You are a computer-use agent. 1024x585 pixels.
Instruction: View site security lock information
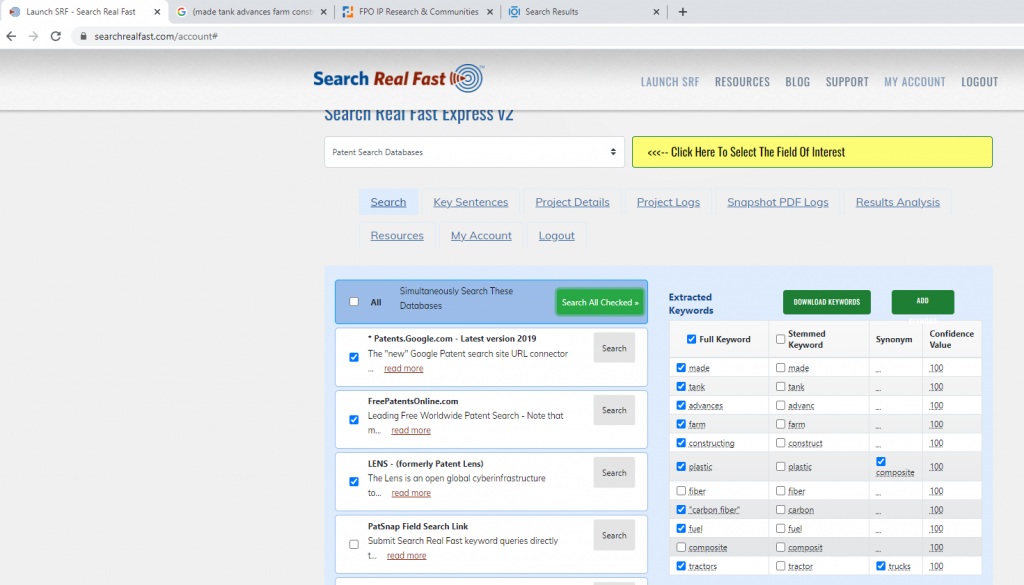click(83, 37)
